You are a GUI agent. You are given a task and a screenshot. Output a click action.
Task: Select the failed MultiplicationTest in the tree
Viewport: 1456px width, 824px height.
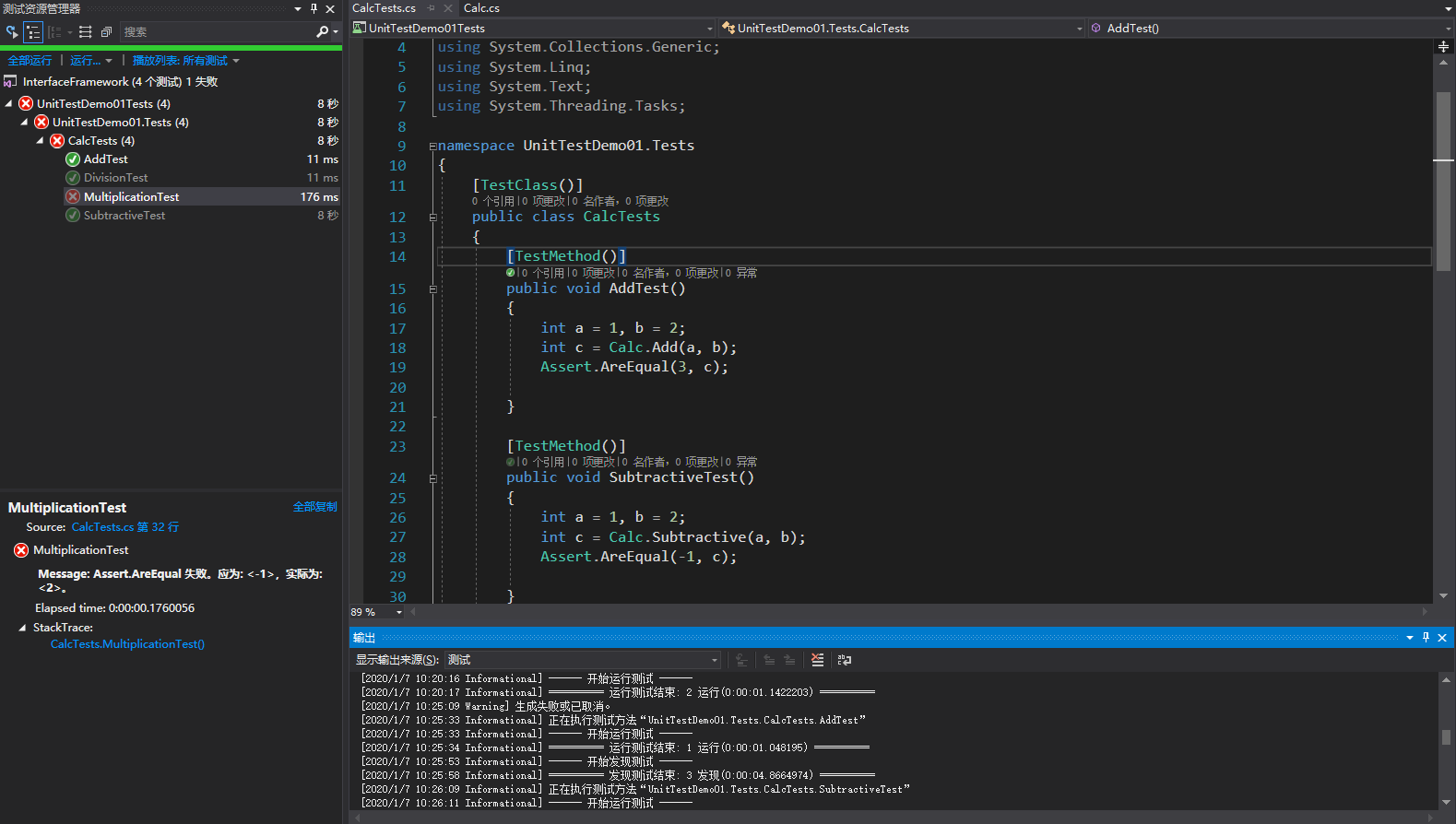[131, 197]
